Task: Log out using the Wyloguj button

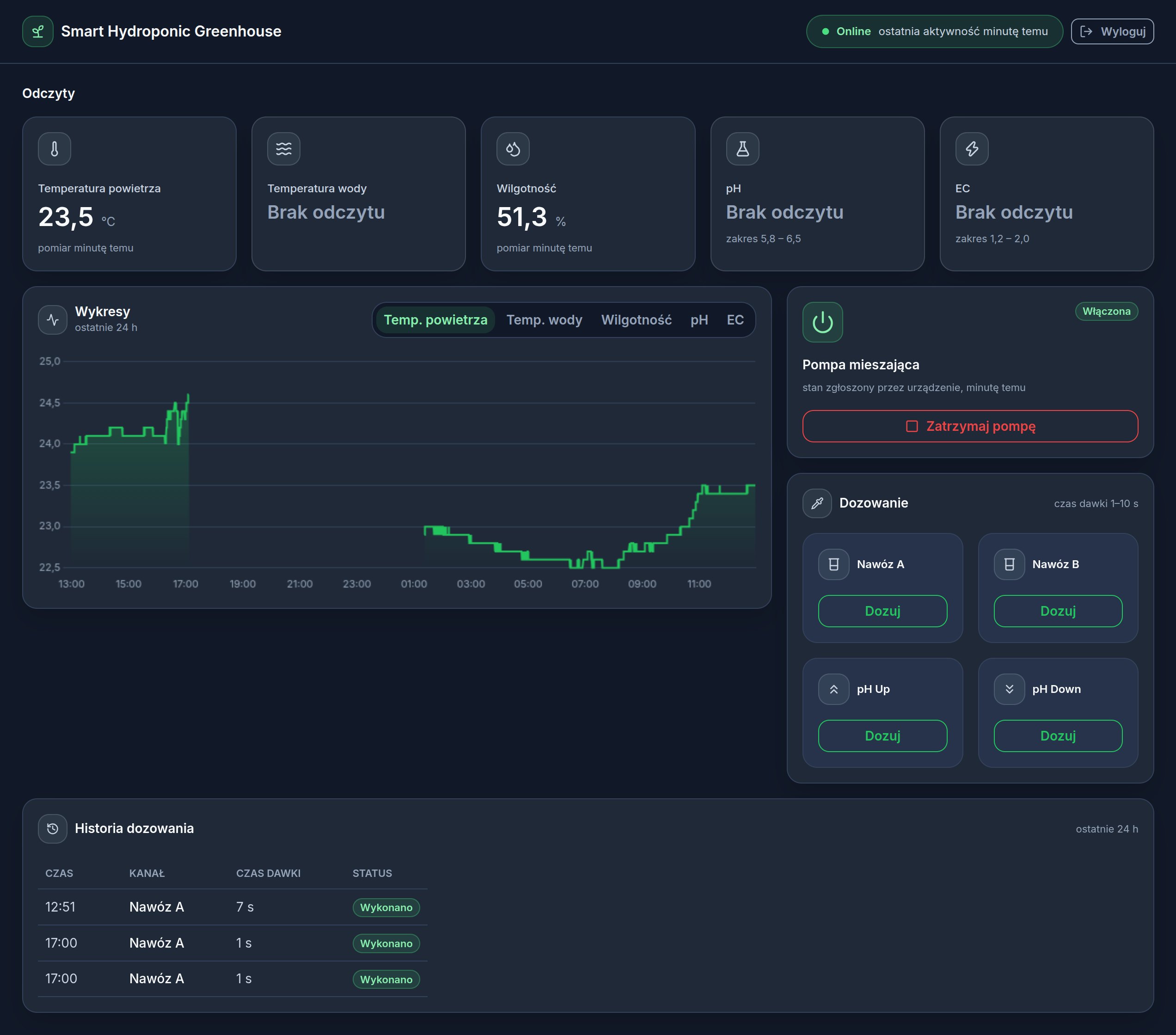Action: click(1112, 31)
